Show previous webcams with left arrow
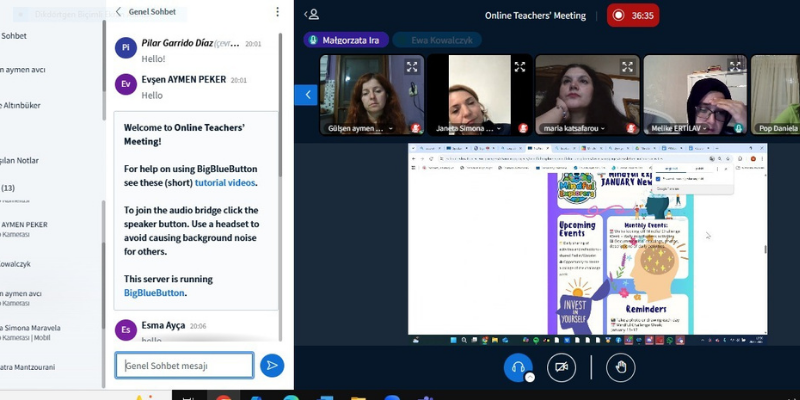 pos(307,94)
